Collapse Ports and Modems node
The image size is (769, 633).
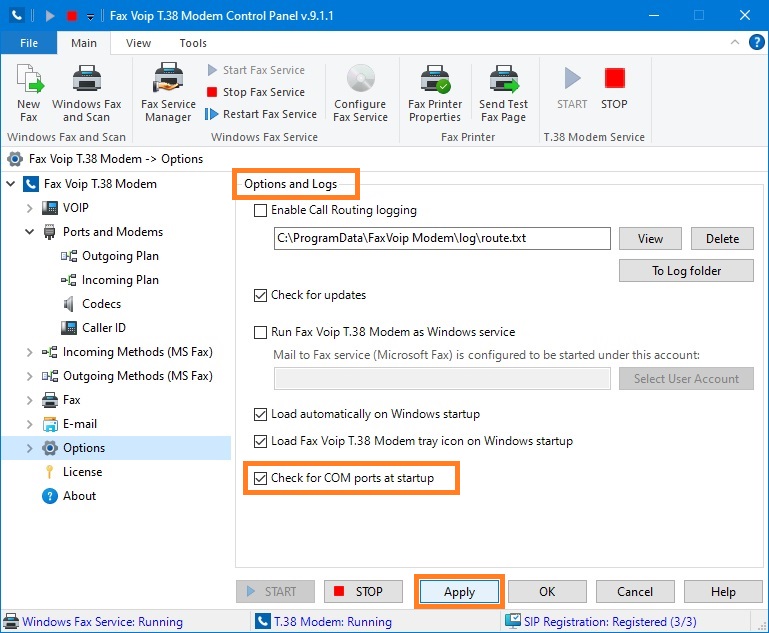pyautogui.click(x=29, y=232)
